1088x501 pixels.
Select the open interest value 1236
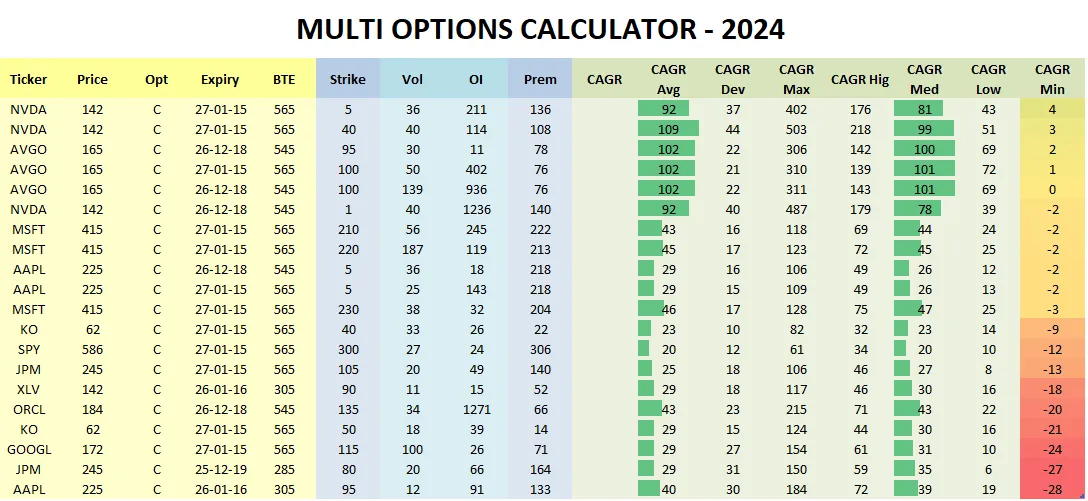pos(476,209)
